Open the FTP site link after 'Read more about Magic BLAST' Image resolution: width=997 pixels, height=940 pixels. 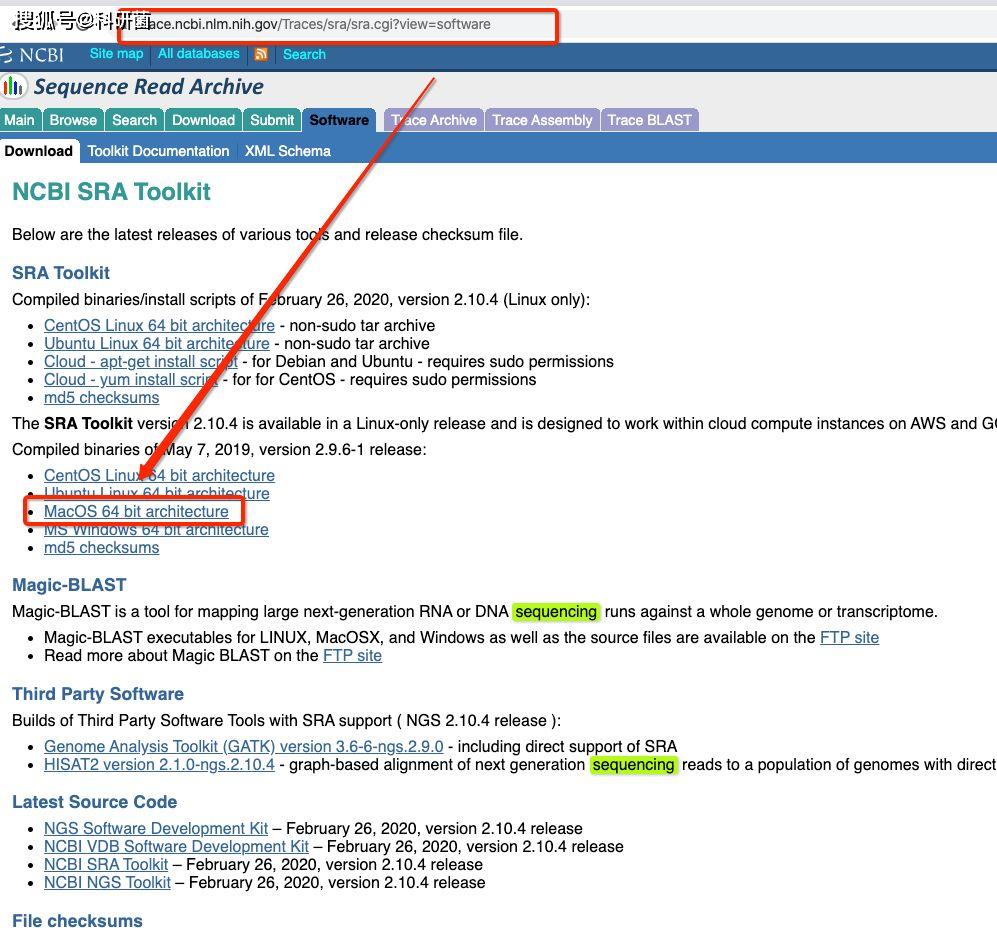click(x=352, y=656)
